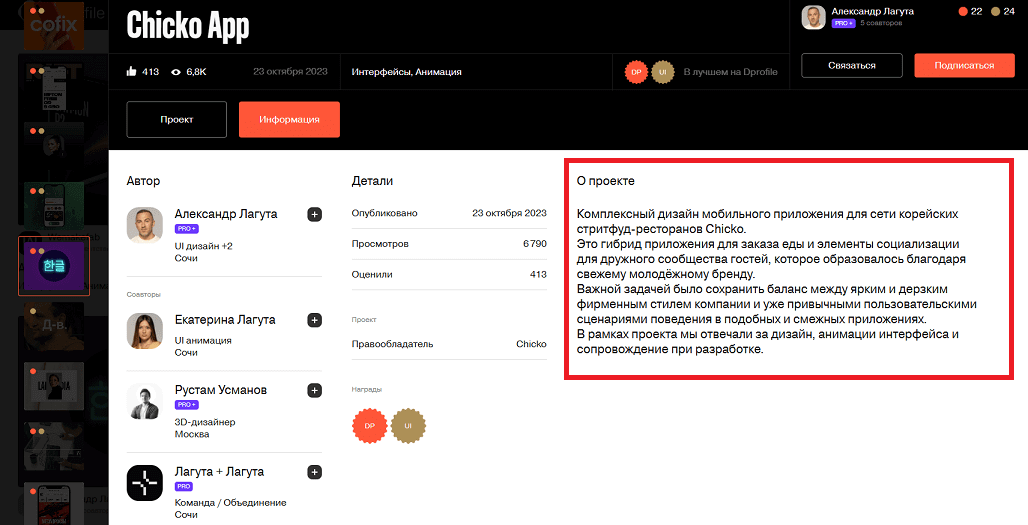Screen dimensions: 1028x525
Task: Click the orange 22 awards counter top right
Action: (x=970, y=11)
